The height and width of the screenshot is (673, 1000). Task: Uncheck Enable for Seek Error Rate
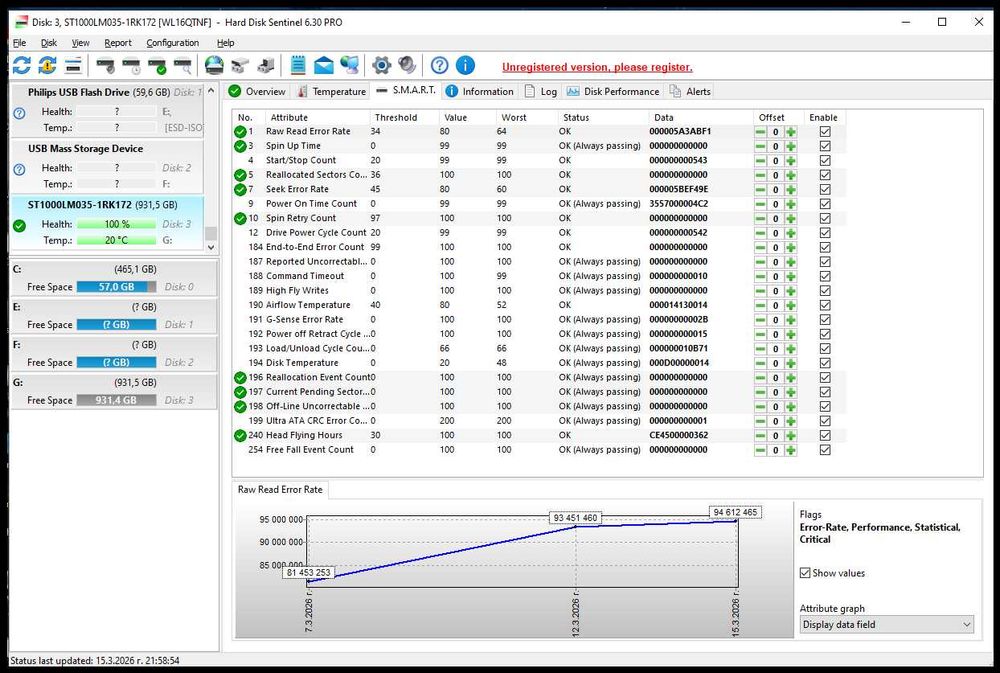pos(825,189)
